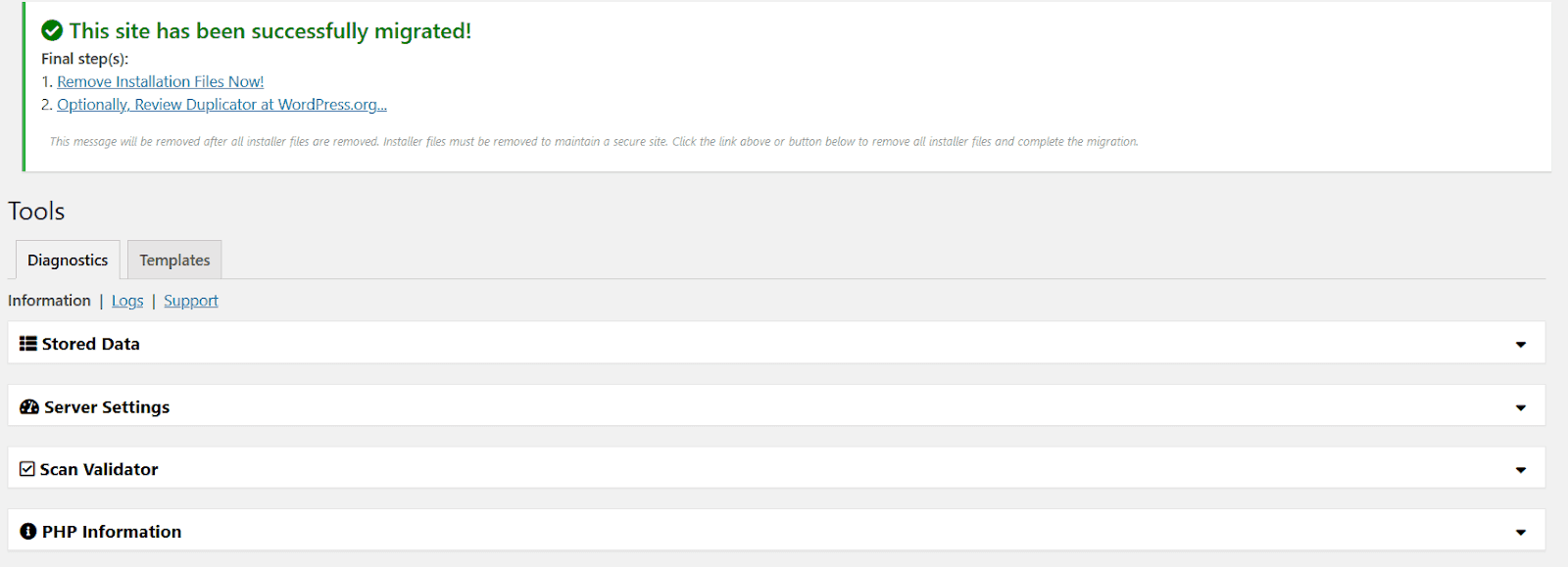Click the PHP Information section title
1568x567 pixels.
[112, 532]
